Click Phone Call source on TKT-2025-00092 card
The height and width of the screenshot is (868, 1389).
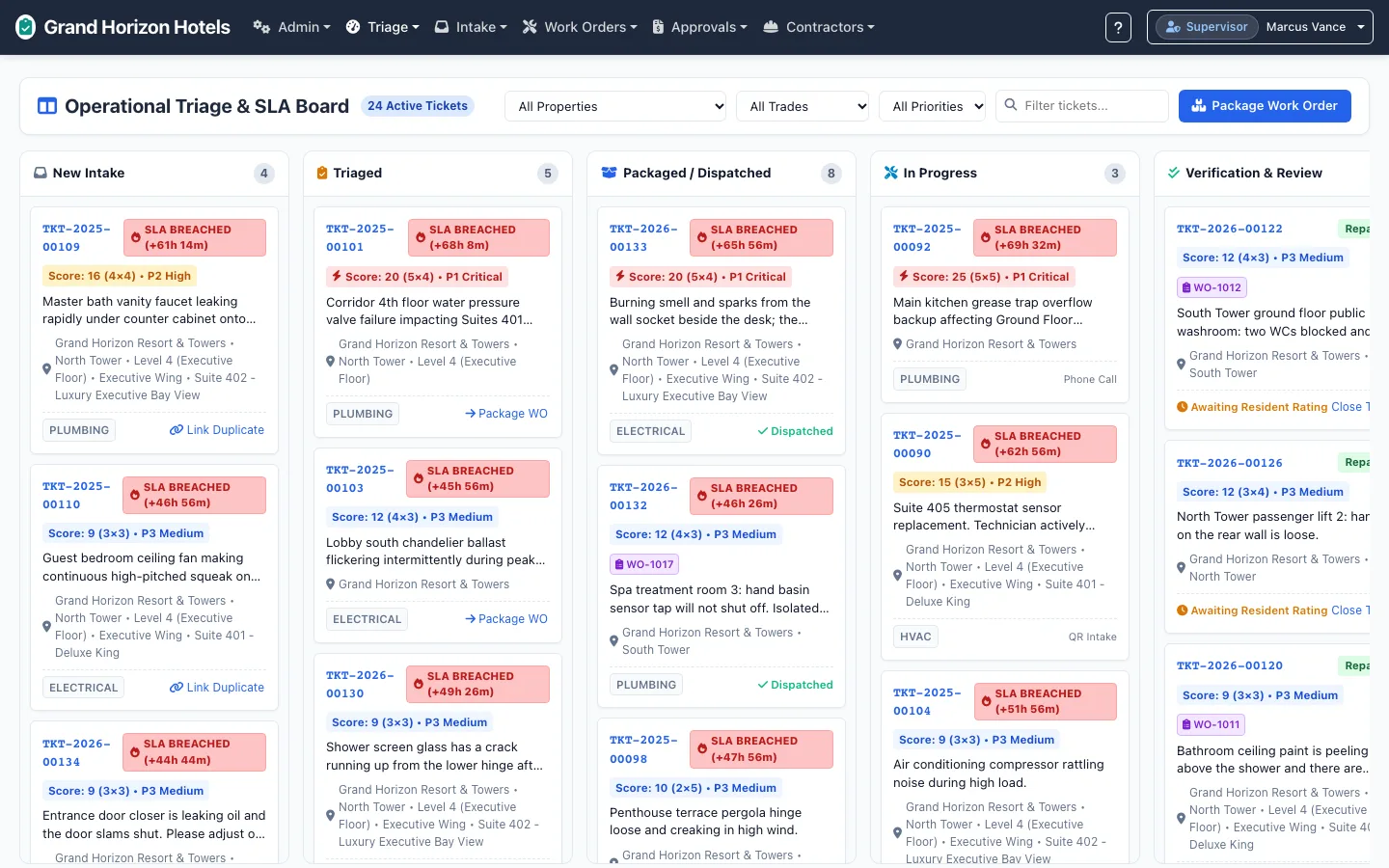(x=1090, y=379)
